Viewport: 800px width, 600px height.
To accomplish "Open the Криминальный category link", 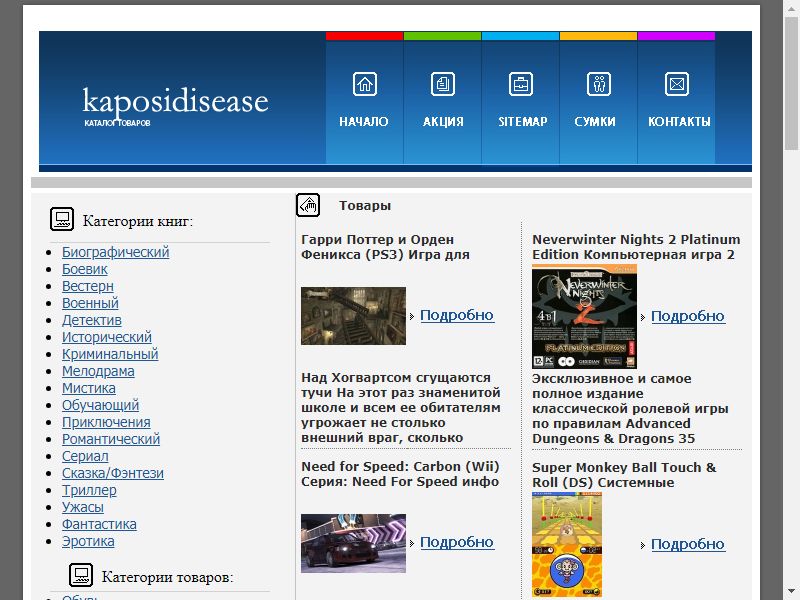I will tap(110, 354).
